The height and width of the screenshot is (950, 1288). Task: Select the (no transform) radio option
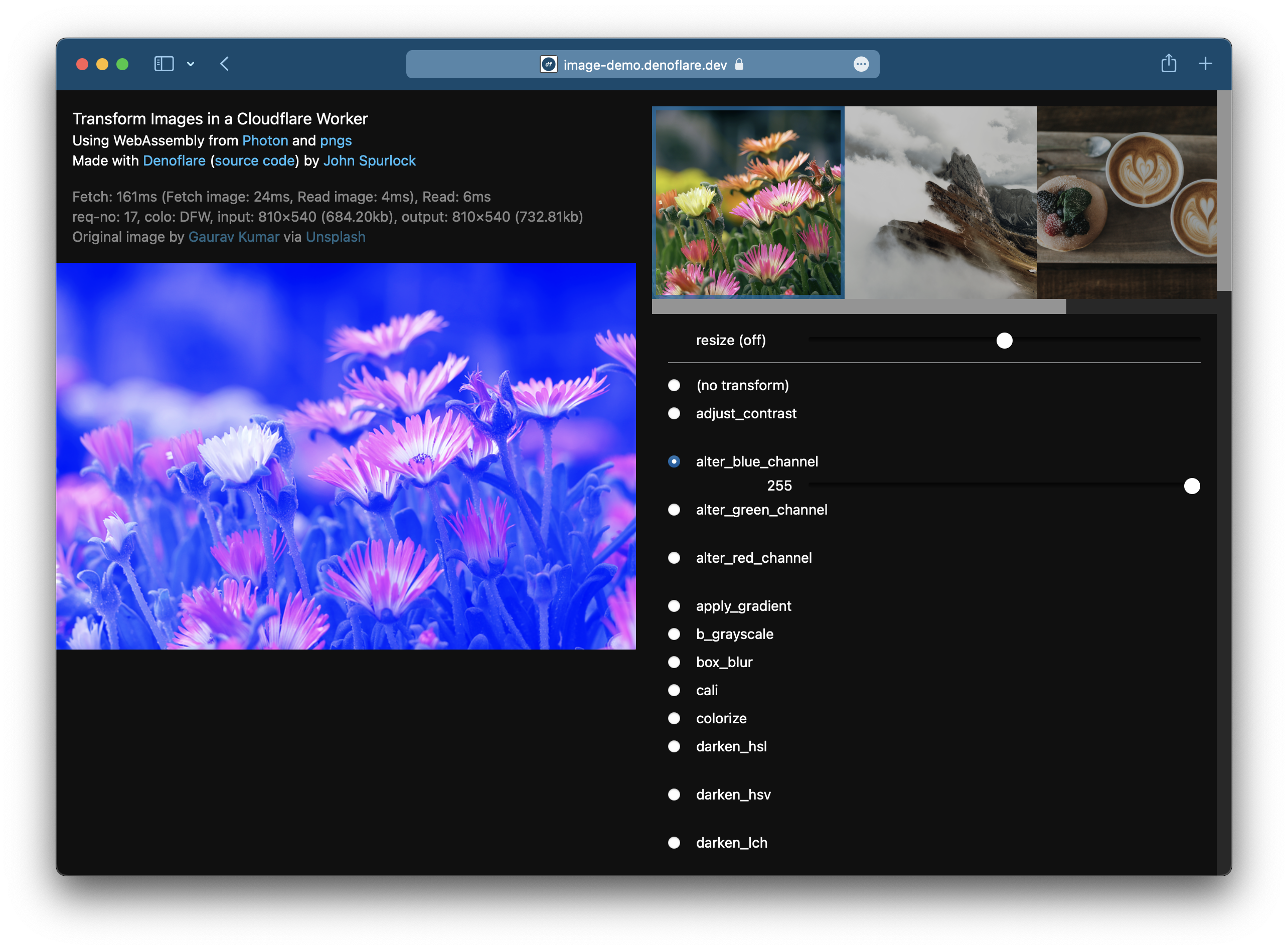(x=674, y=385)
